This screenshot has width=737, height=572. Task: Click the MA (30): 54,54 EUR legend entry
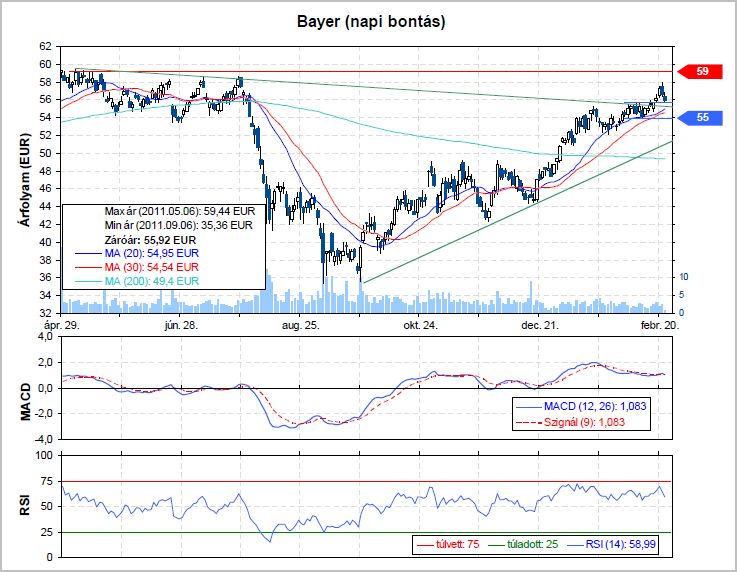pos(137,267)
